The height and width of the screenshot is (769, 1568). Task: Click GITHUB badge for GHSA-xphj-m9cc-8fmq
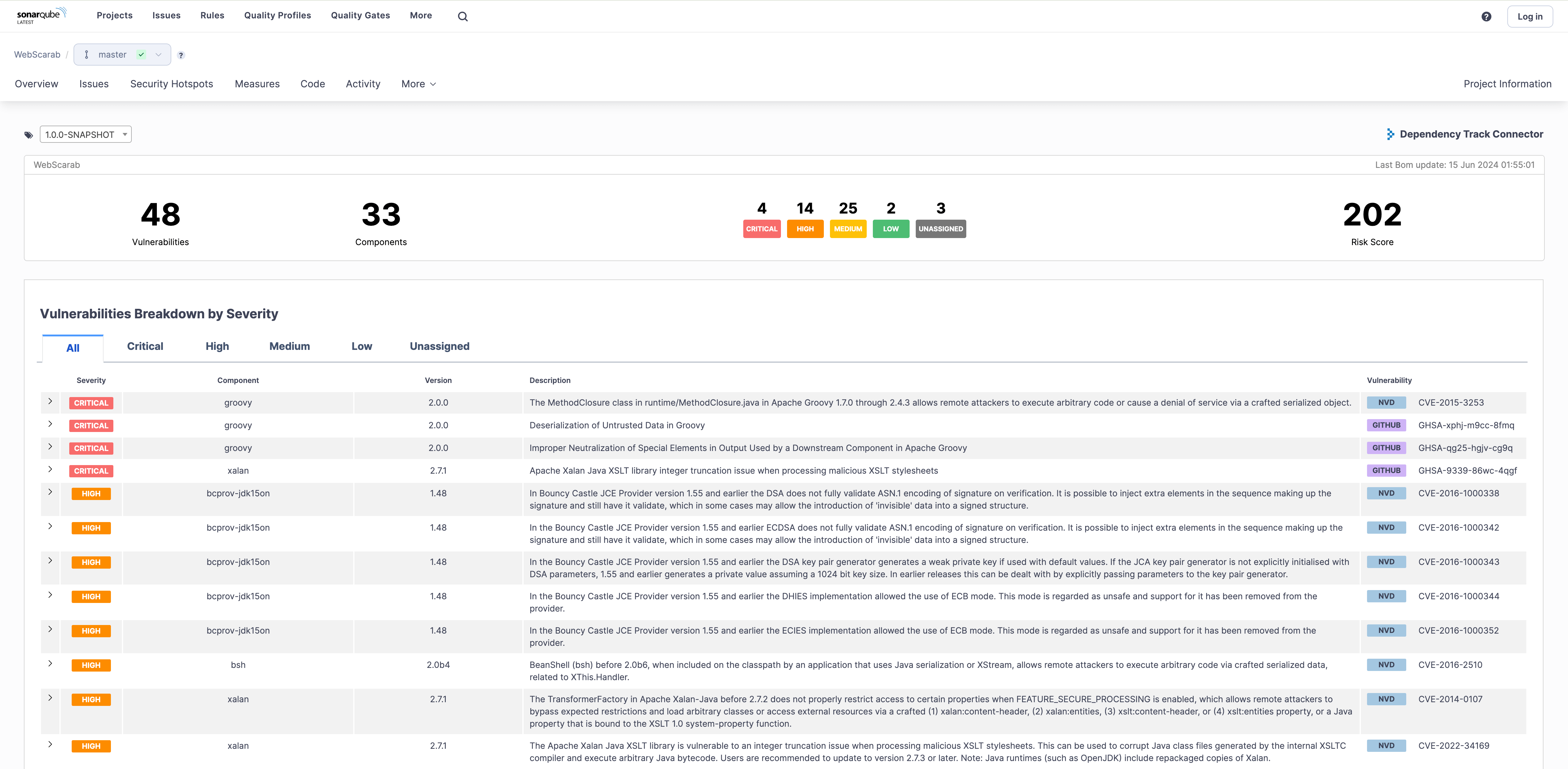click(1386, 425)
